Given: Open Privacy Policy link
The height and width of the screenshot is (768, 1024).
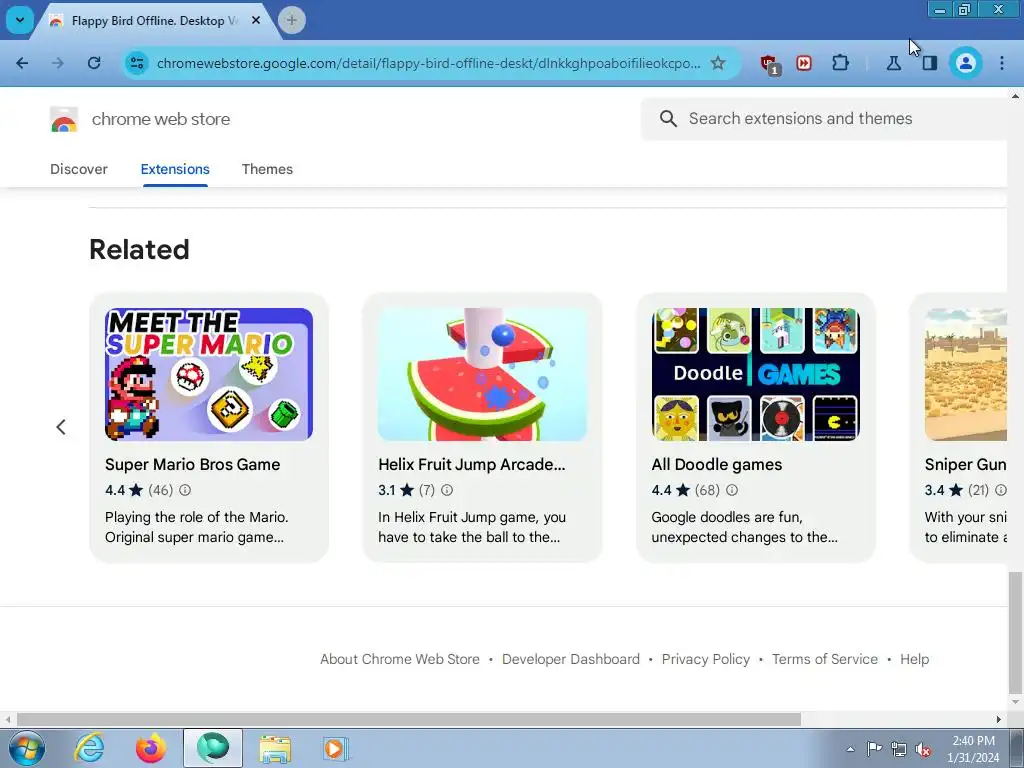Looking at the screenshot, I should pyautogui.click(x=706, y=659).
